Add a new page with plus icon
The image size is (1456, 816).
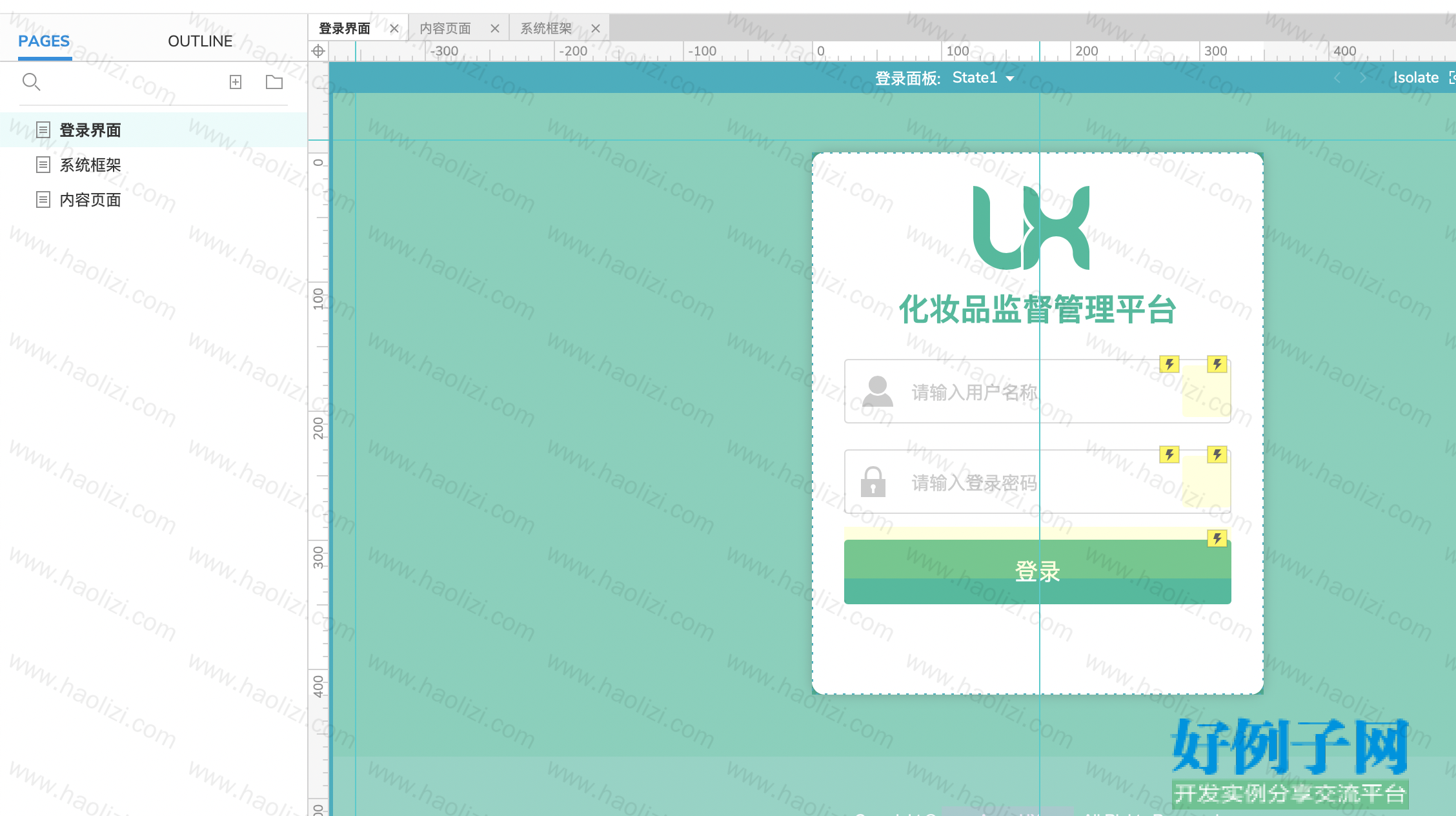coord(236,82)
